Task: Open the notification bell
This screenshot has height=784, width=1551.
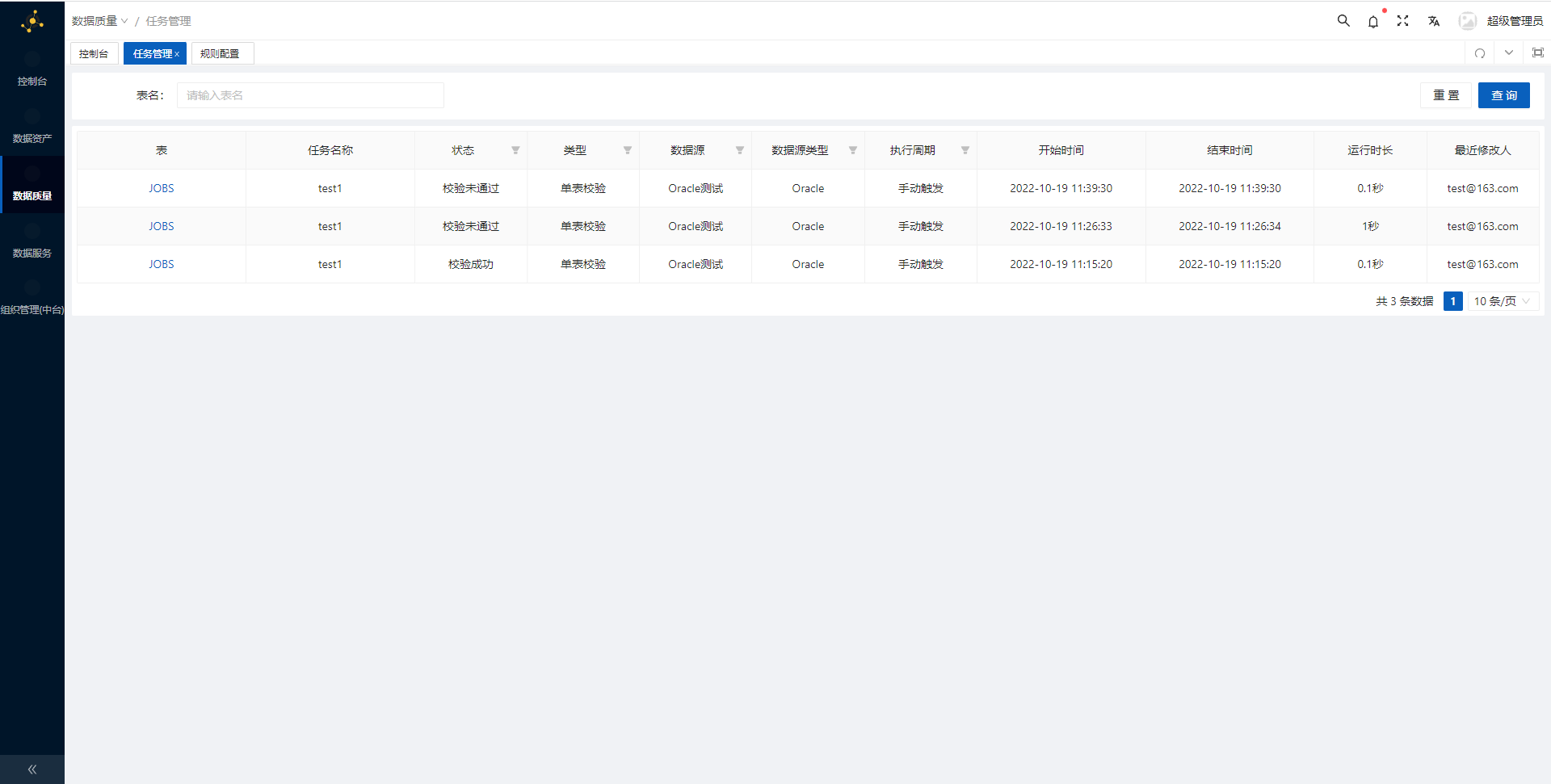Action: tap(1373, 22)
